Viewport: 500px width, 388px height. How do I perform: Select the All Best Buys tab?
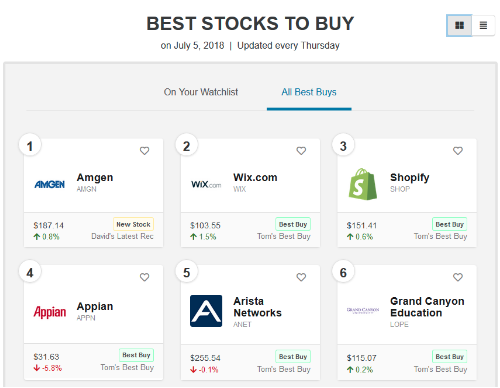309,92
